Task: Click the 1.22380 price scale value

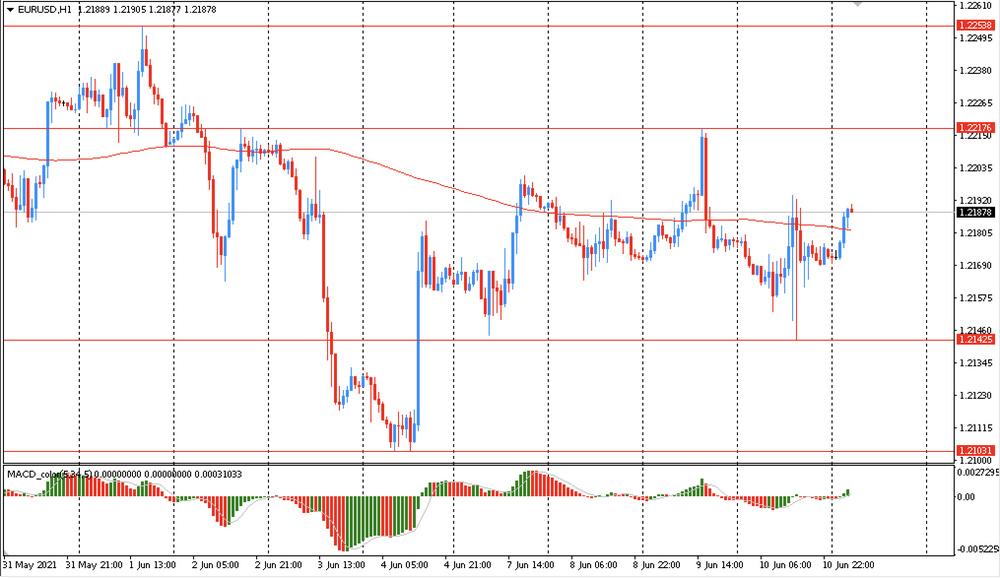Action: 976,70
